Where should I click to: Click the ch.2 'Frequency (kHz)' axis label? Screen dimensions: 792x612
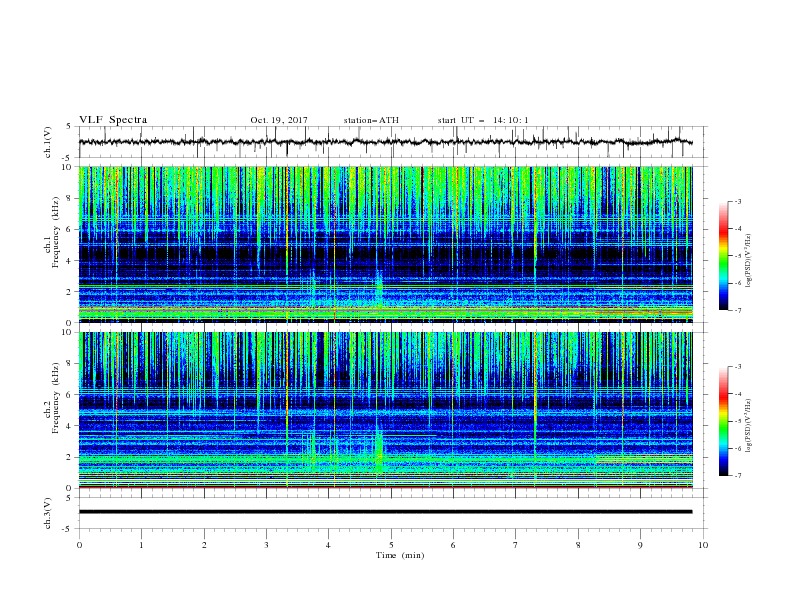click(x=57, y=398)
